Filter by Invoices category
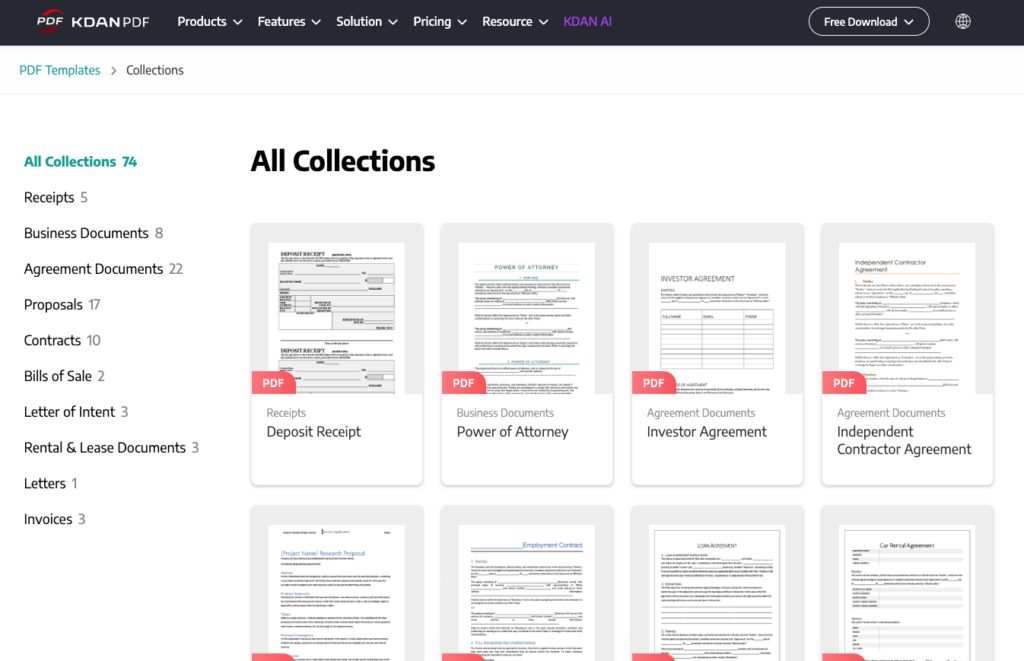The width and height of the screenshot is (1024, 661). tap(54, 519)
